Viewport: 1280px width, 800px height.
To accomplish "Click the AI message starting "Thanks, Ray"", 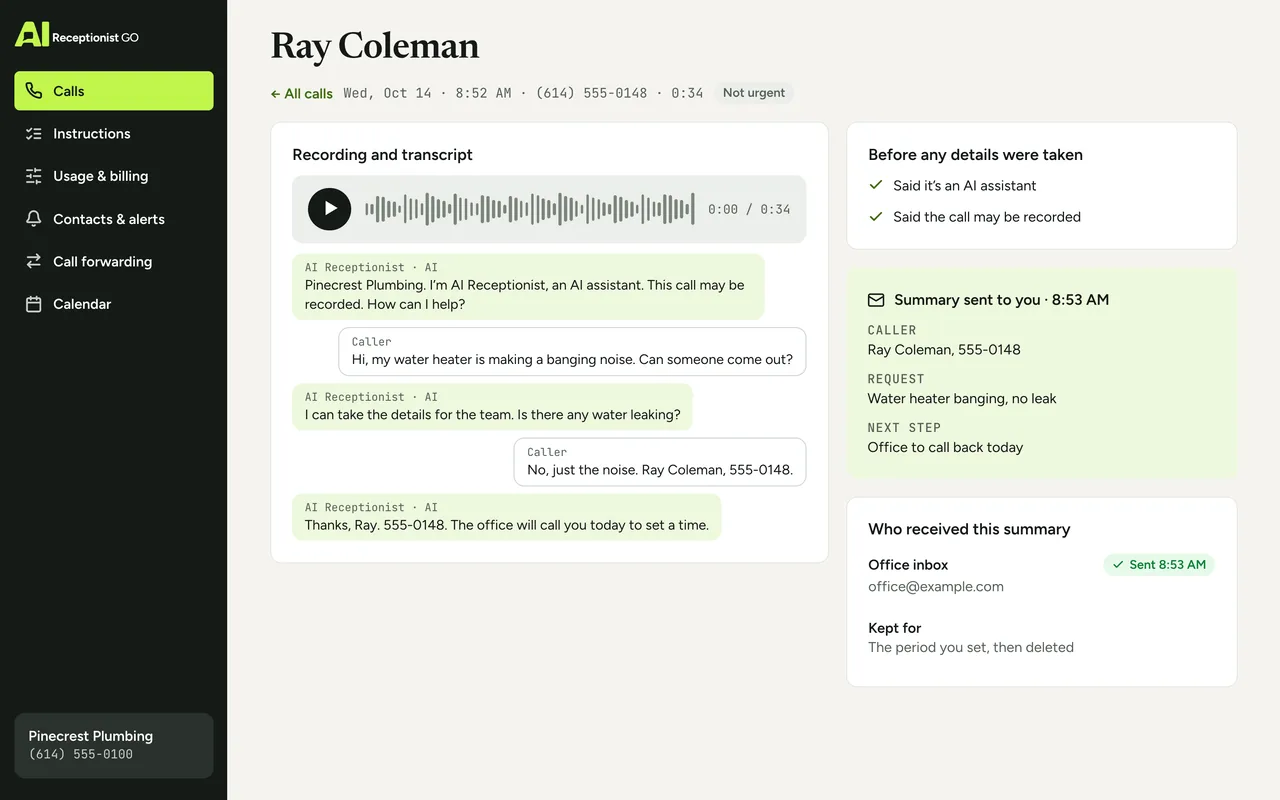I will [x=506, y=517].
